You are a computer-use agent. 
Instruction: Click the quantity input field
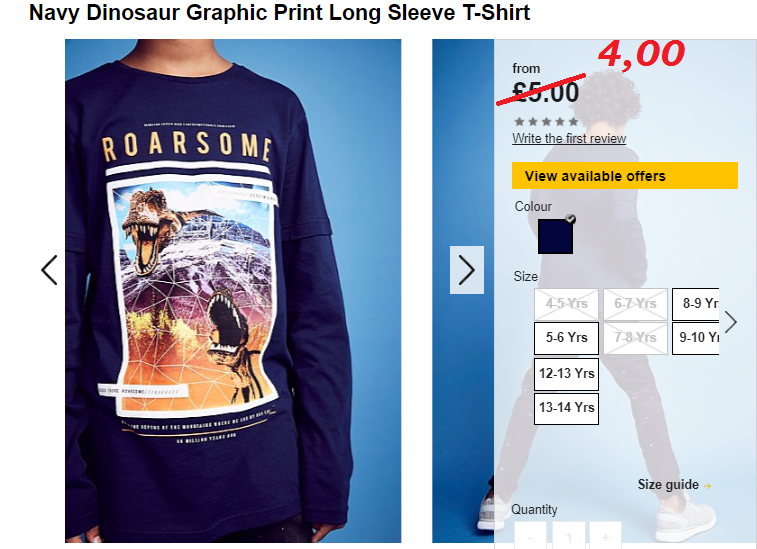tap(568, 535)
